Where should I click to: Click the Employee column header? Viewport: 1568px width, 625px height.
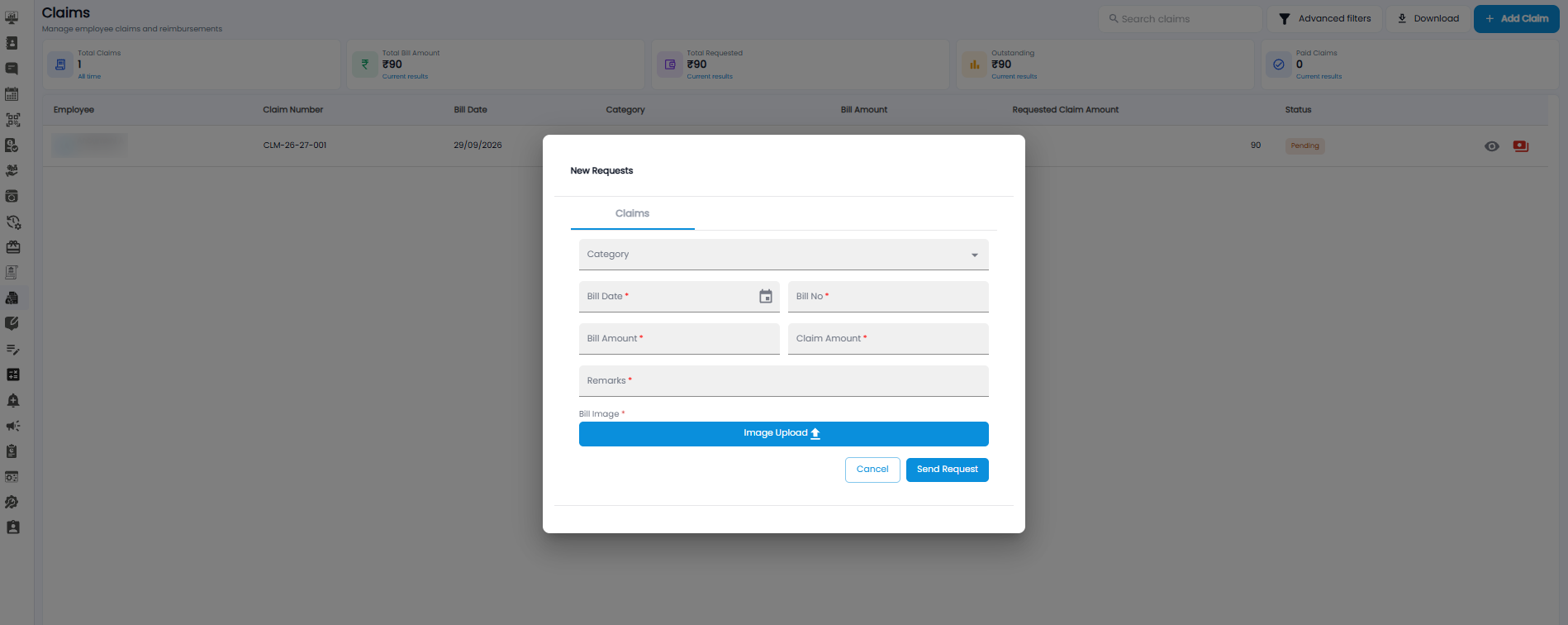click(74, 110)
